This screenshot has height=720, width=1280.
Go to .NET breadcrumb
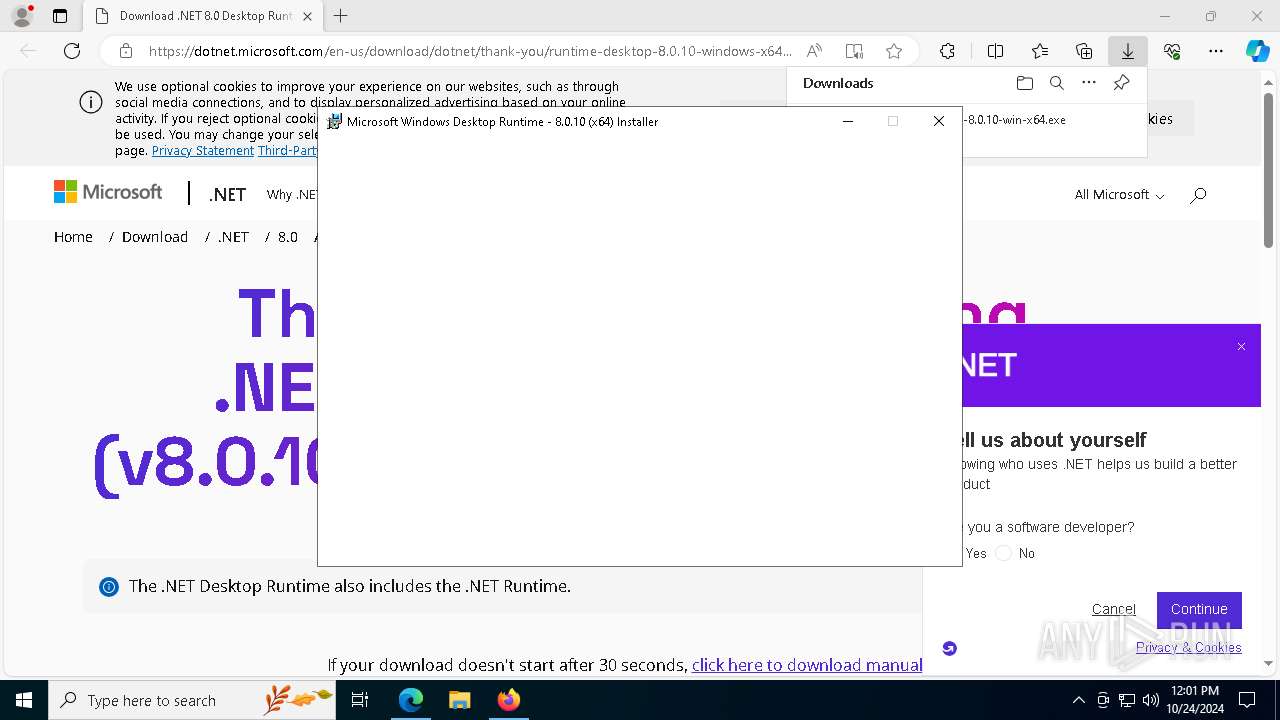coord(233,237)
